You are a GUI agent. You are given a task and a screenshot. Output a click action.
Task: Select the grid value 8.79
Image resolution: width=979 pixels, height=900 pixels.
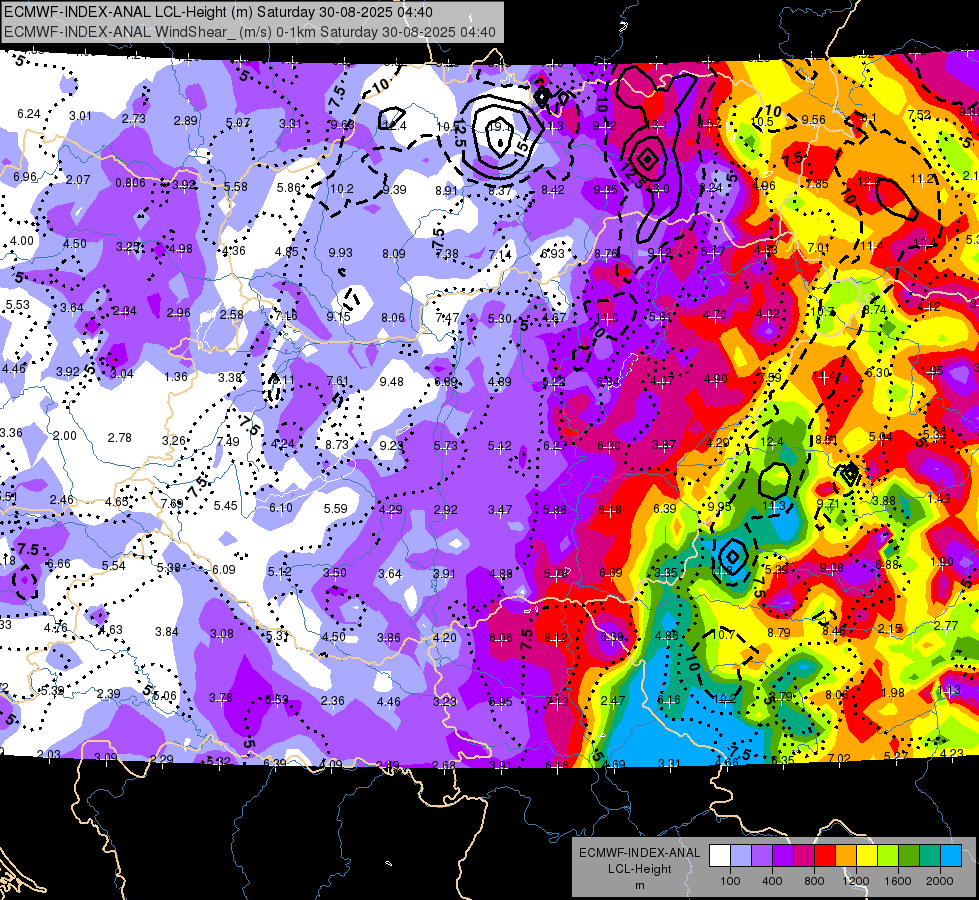click(779, 633)
